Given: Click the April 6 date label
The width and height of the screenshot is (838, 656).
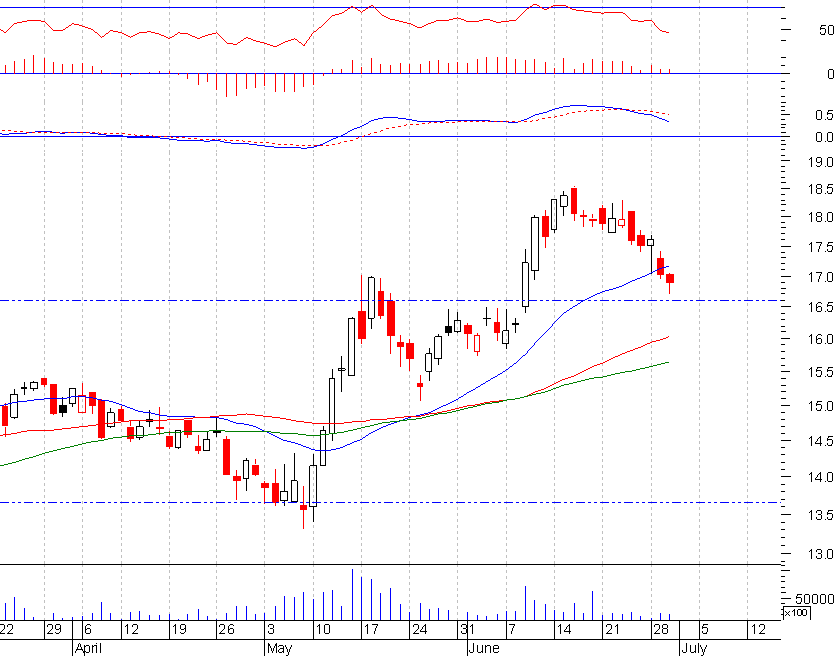Looking at the screenshot, I should [x=88, y=629].
